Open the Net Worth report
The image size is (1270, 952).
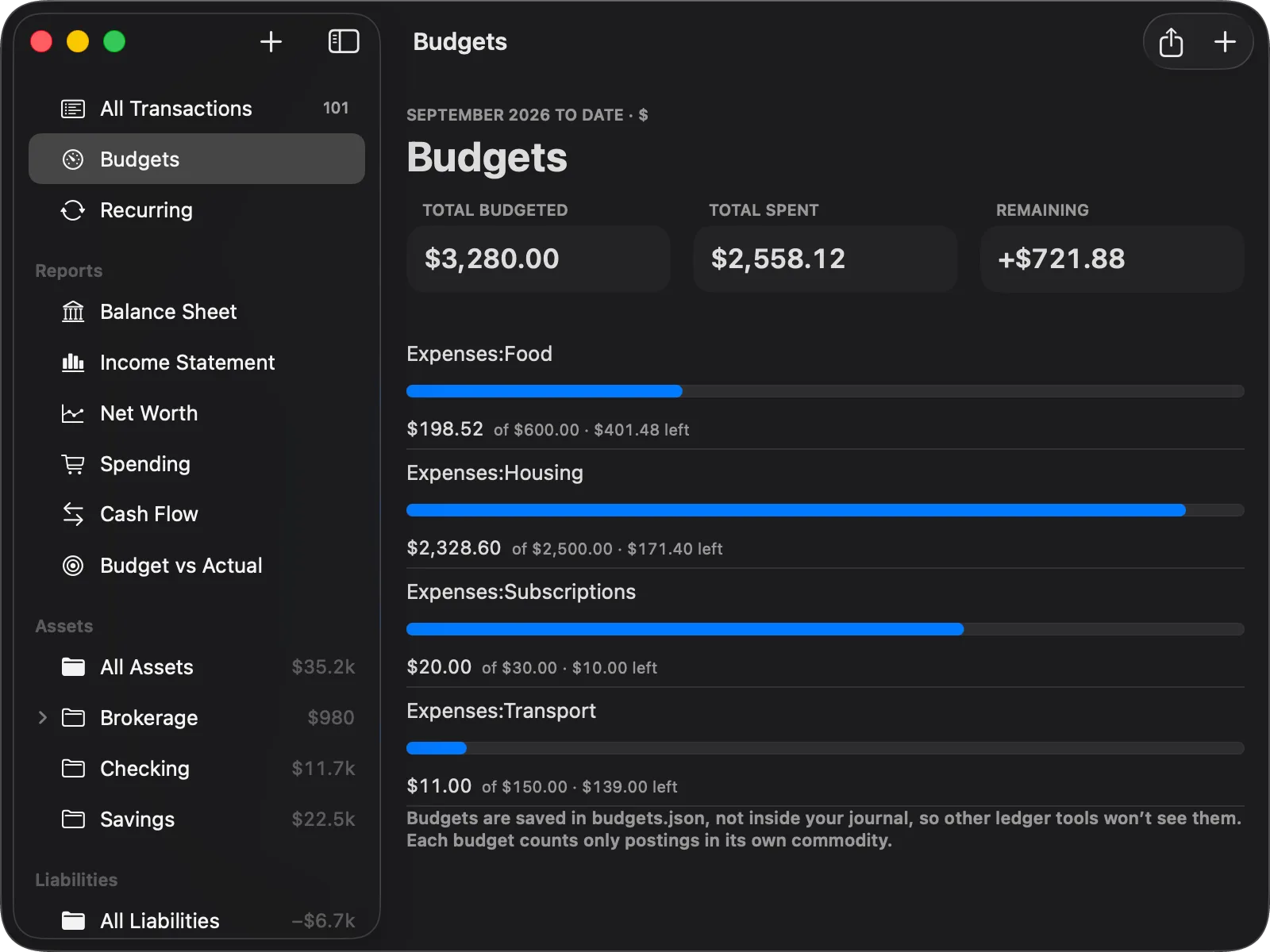click(x=197, y=413)
